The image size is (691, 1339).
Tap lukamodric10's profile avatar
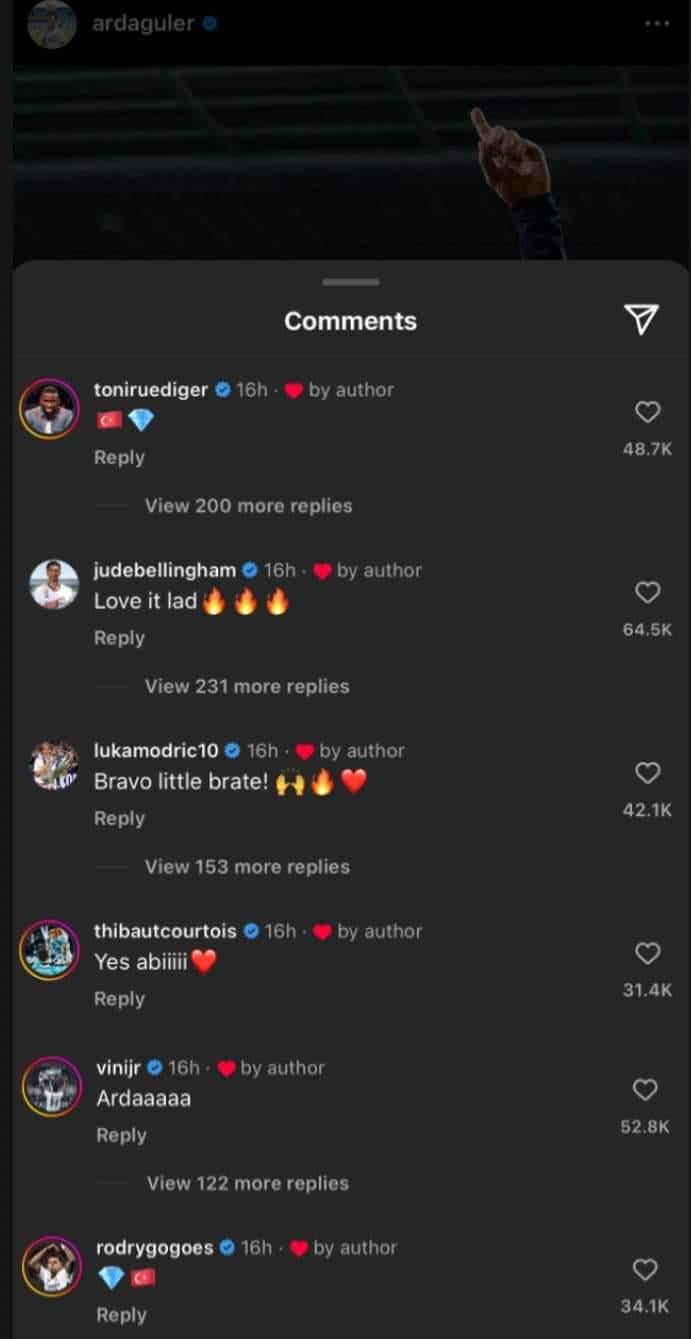54,766
